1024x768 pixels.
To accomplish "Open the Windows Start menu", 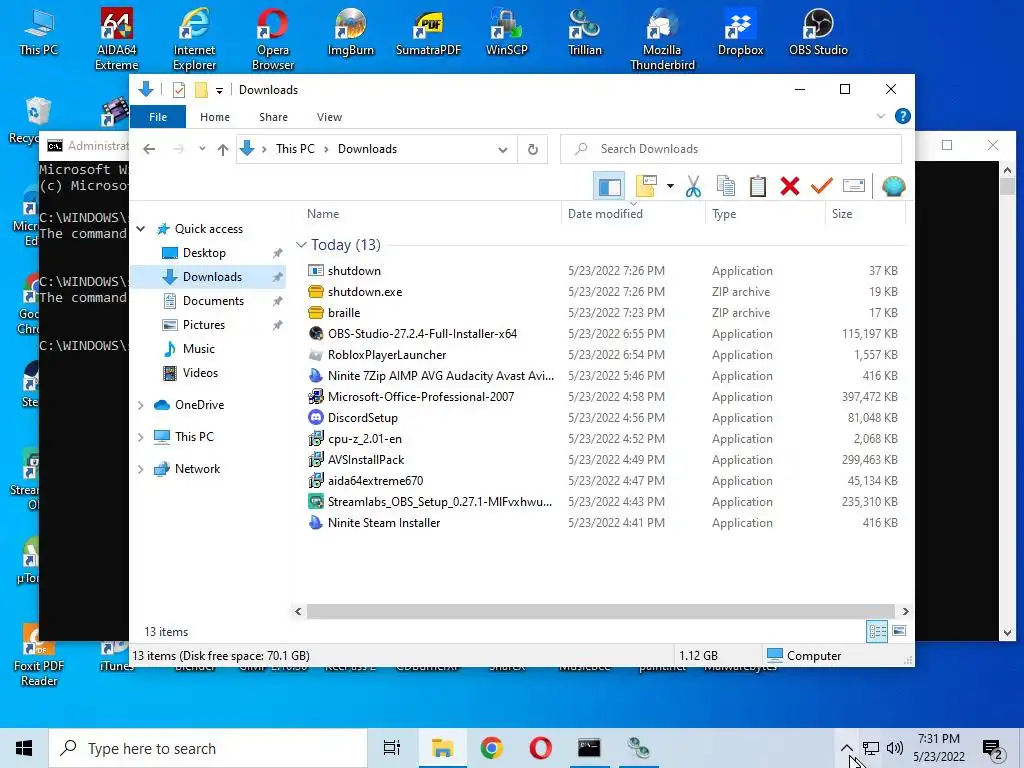I will pos(24,748).
